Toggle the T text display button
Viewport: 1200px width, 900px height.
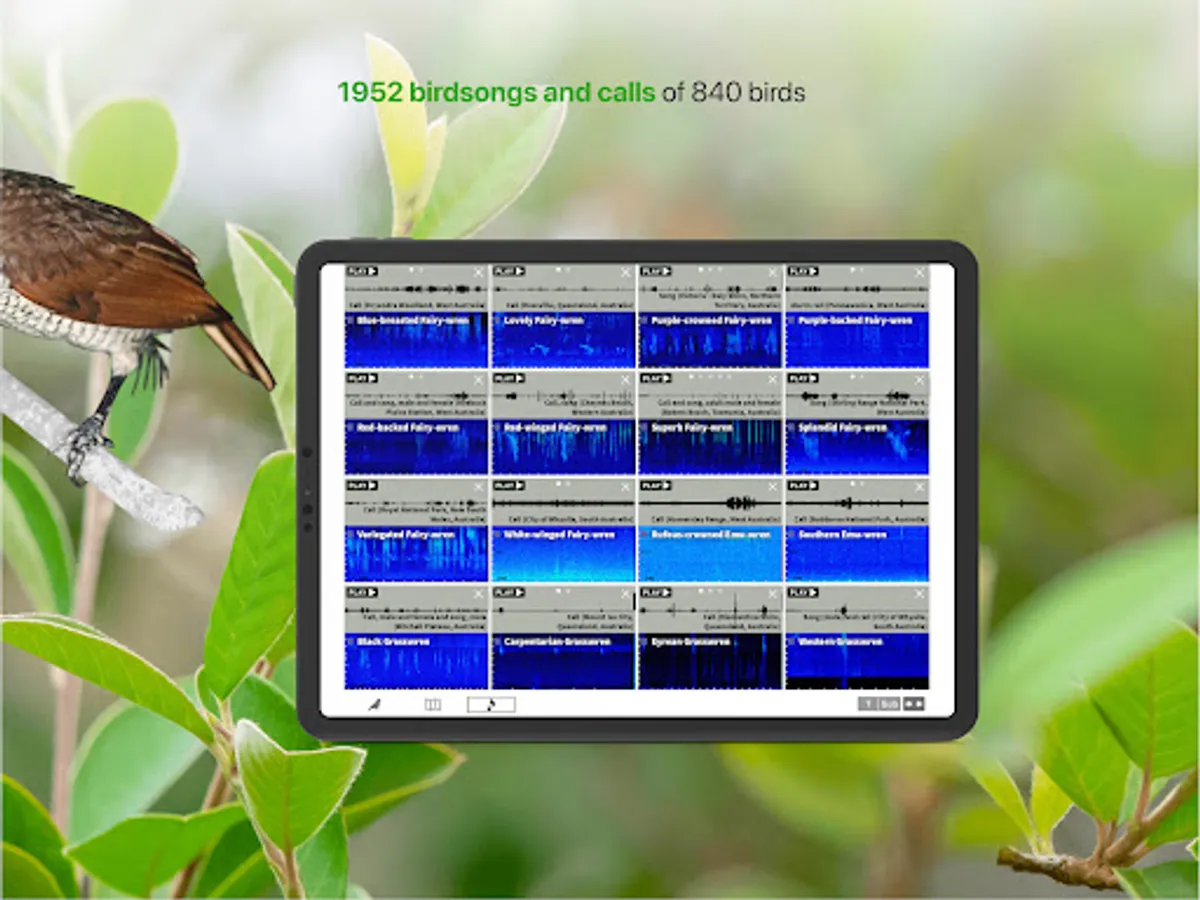(x=868, y=704)
